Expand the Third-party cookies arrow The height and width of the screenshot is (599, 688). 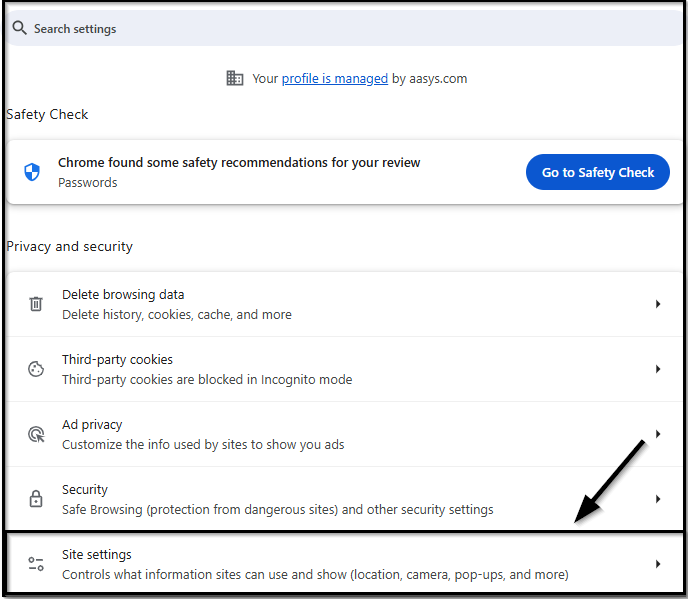[658, 369]
